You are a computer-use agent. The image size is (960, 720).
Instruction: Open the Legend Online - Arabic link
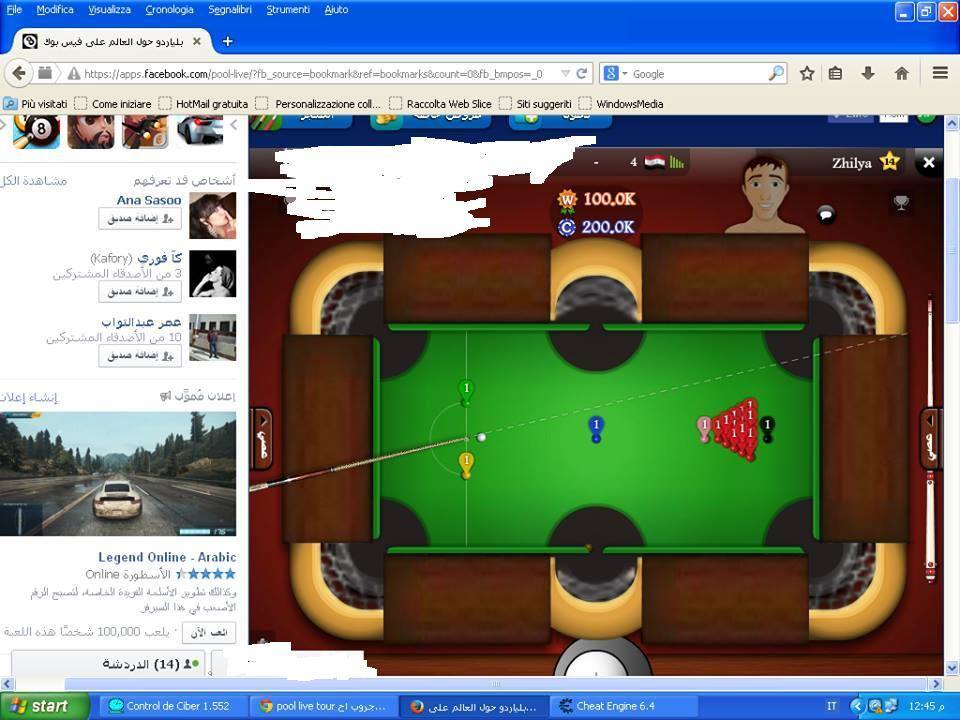pos(167,557)
